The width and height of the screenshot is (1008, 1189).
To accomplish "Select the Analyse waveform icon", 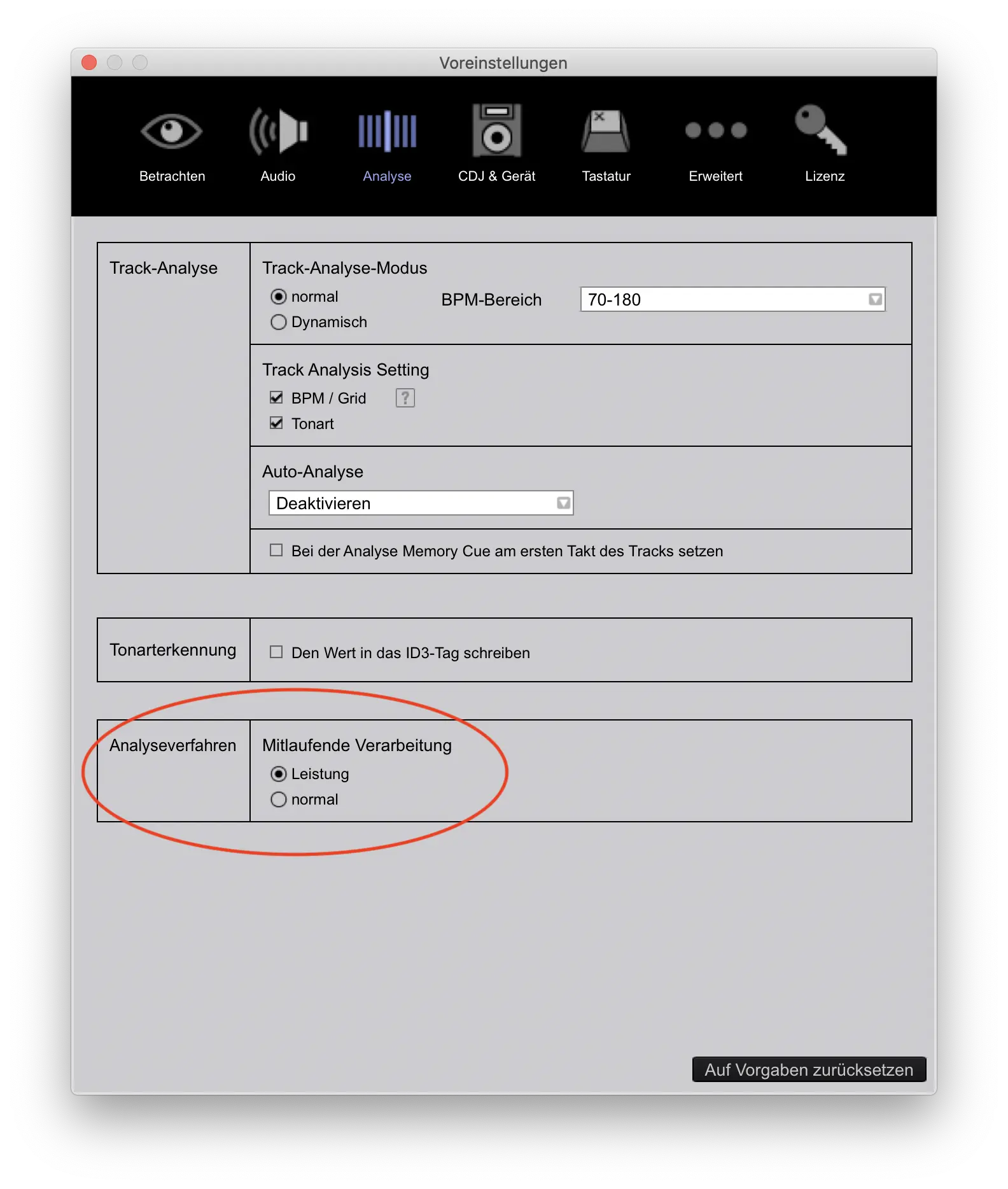I will (387, 132).
